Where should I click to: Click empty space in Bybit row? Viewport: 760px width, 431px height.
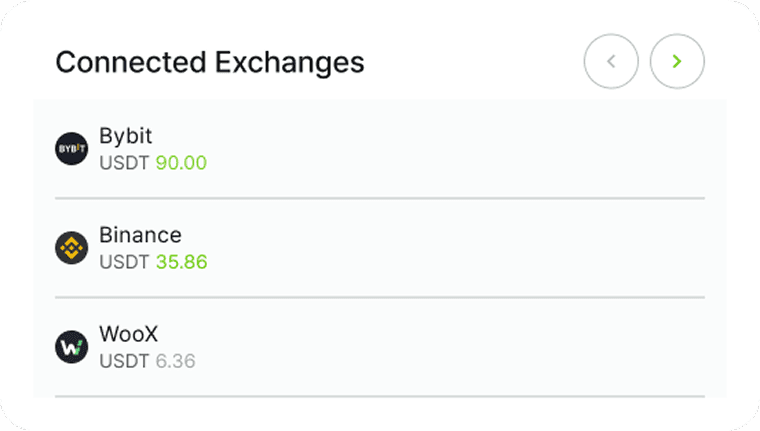(x=450, y=149)
